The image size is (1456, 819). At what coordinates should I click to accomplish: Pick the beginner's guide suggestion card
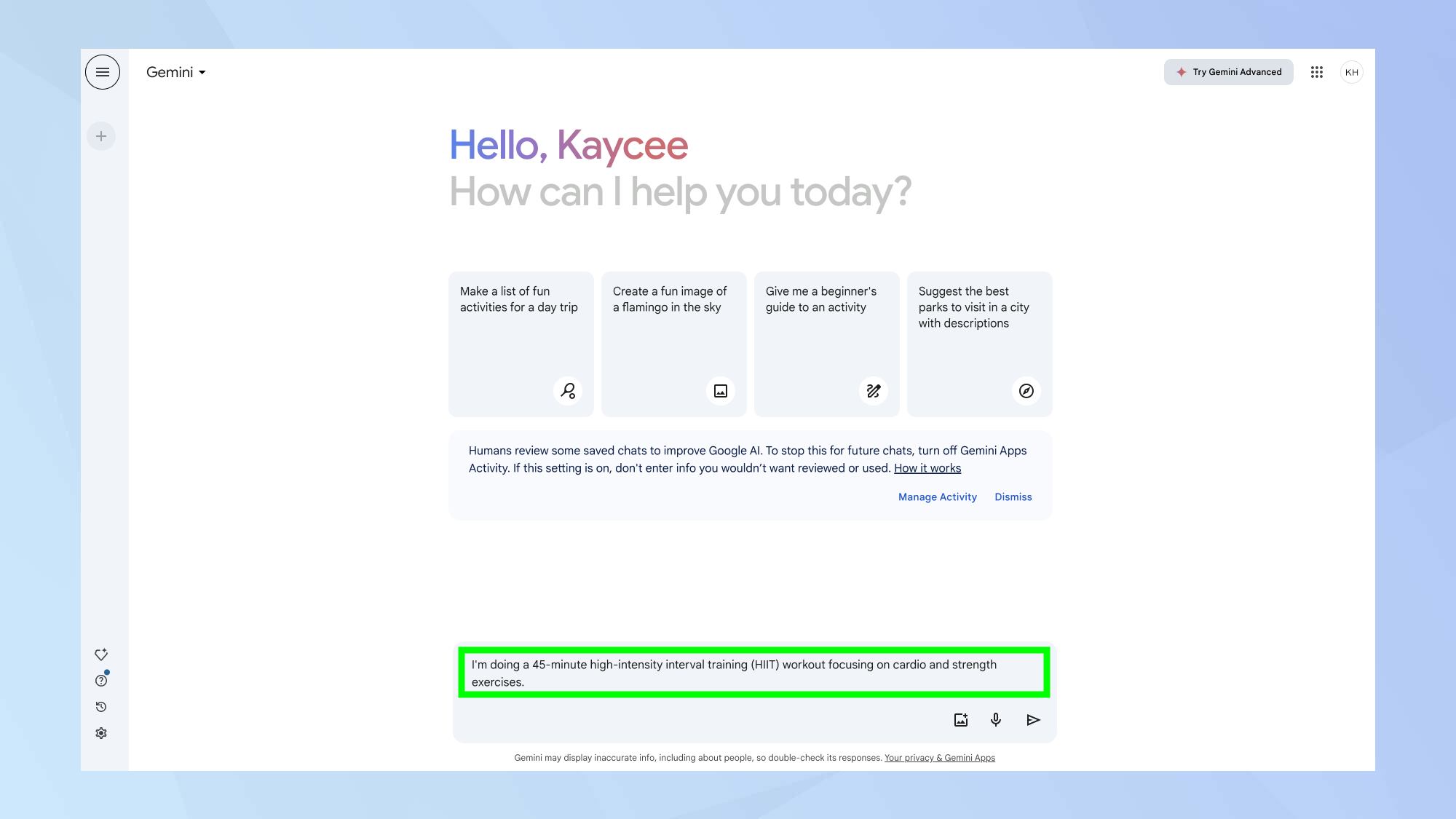tap(826, 344)
